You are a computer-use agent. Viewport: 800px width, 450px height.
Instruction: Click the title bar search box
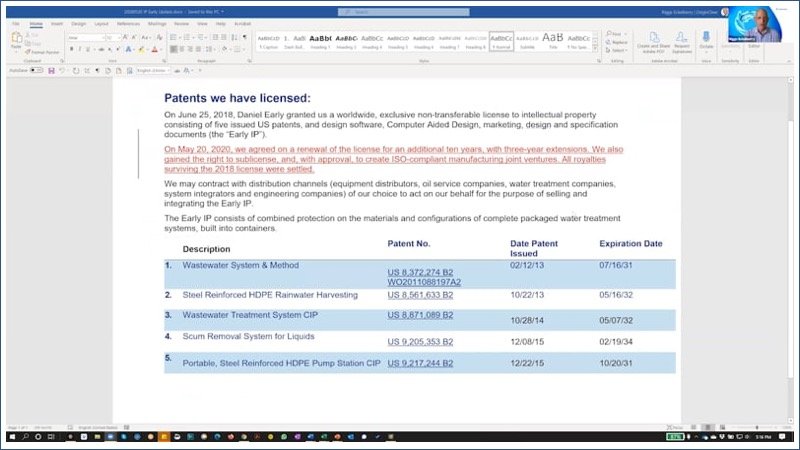(403, 12)
